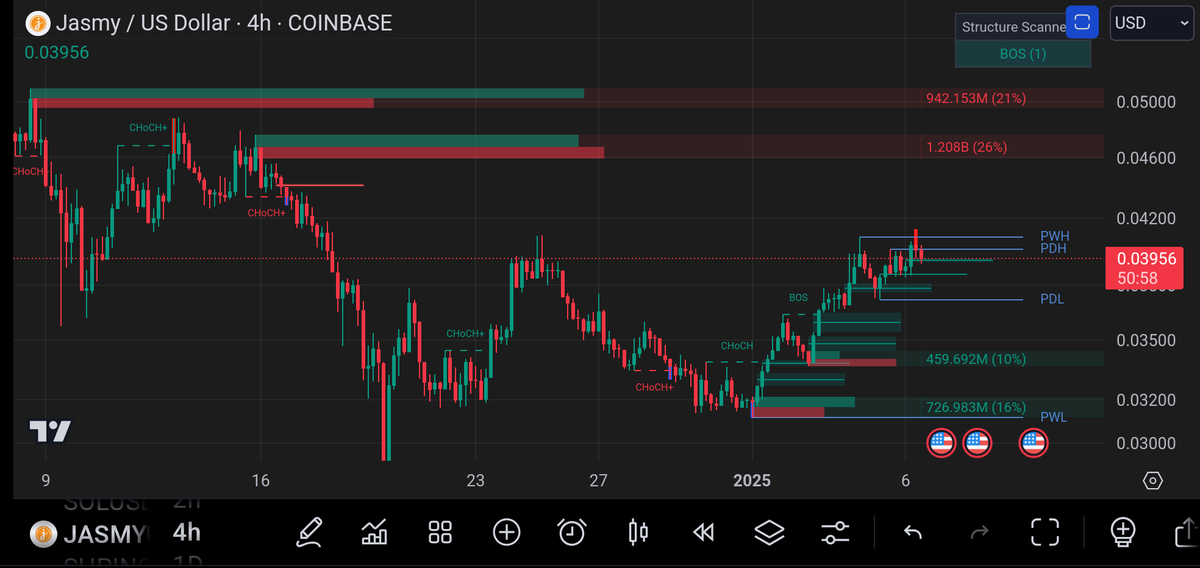Click the 0.05000 price axis label
The height and width of the screenshot is (568, 1200).
[x=1147, y=102]
